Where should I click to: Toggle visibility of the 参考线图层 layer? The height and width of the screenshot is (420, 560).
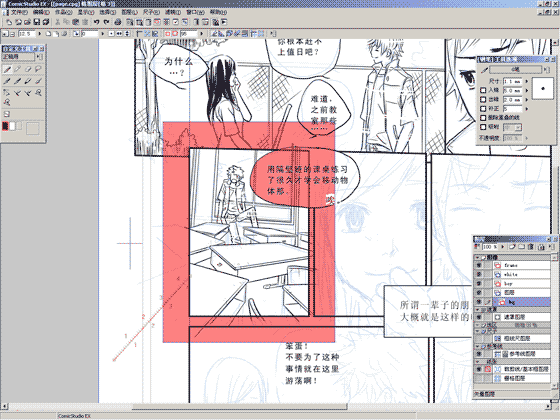coord(478,354)
